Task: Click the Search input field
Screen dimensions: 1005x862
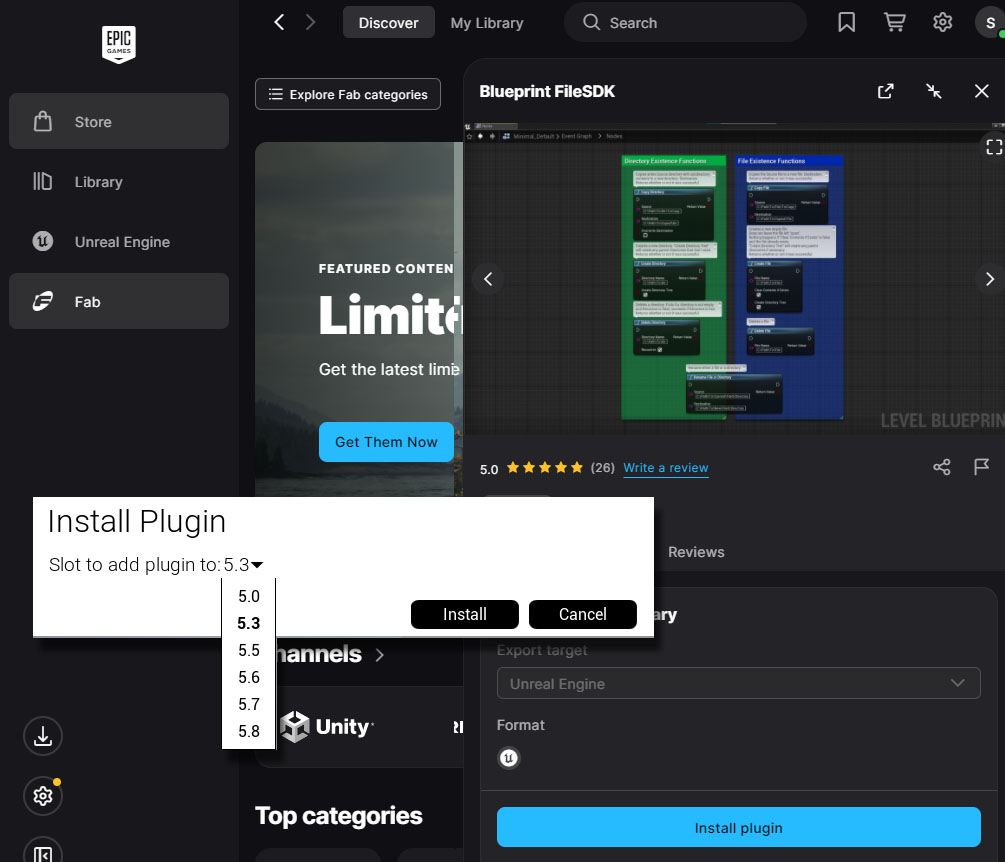Action: point(685,22)
